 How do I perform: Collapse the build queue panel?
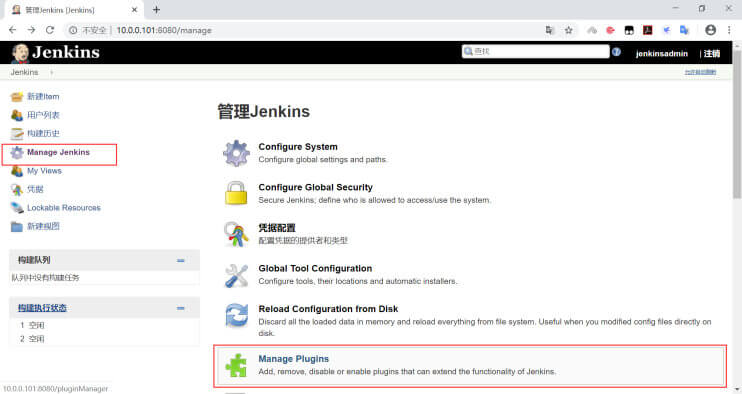[x=180, y=261]
